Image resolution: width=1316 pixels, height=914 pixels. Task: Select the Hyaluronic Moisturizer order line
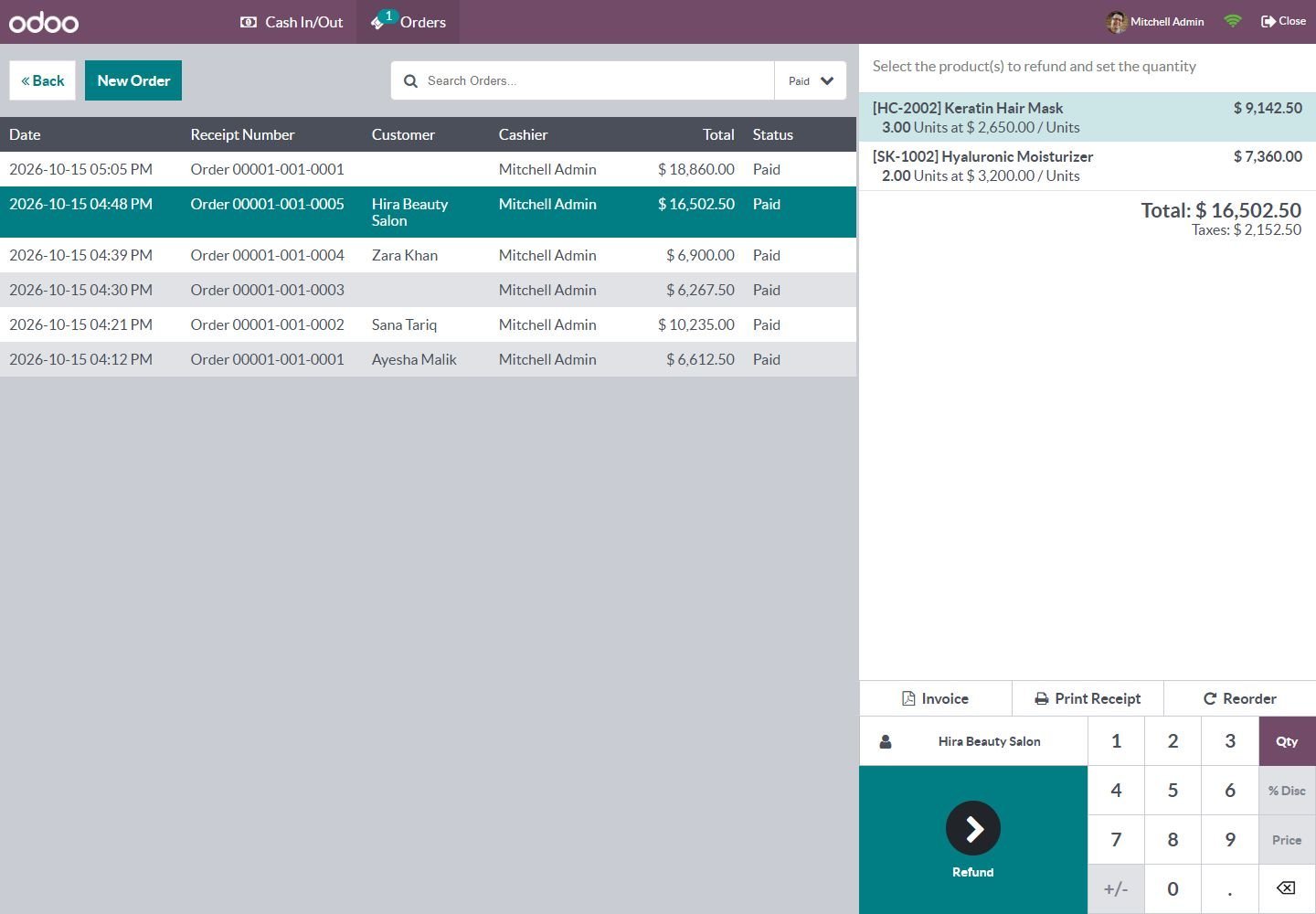pos(1088,165)
